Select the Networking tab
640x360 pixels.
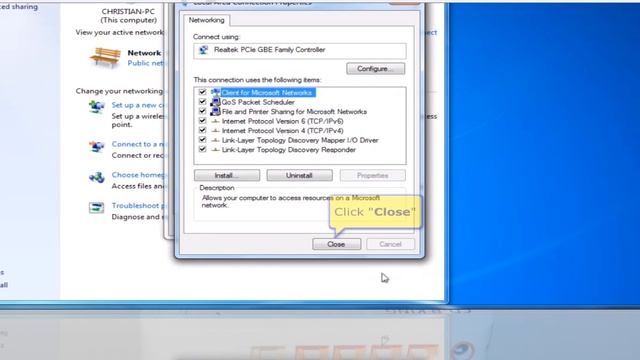207,20
